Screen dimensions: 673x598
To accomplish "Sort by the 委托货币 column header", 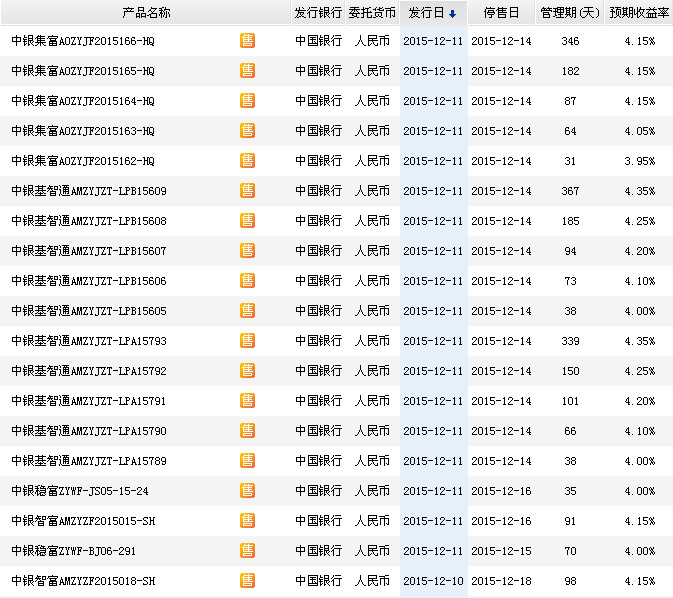I will 372,13.
